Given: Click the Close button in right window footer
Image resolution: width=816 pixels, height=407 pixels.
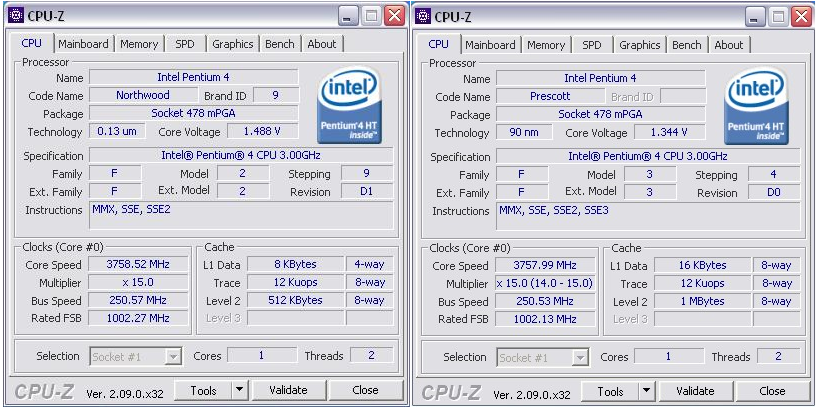Looking at the screenshot, I should click(772, 391).
